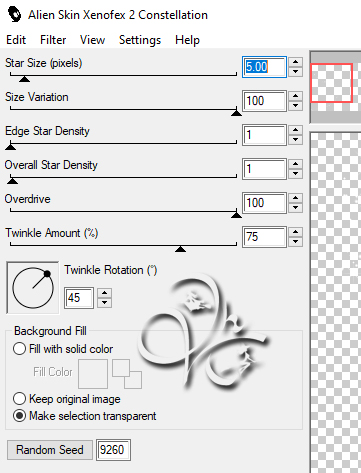
Task: Click the Fill Color swatch box
Action: click(93, 374)
